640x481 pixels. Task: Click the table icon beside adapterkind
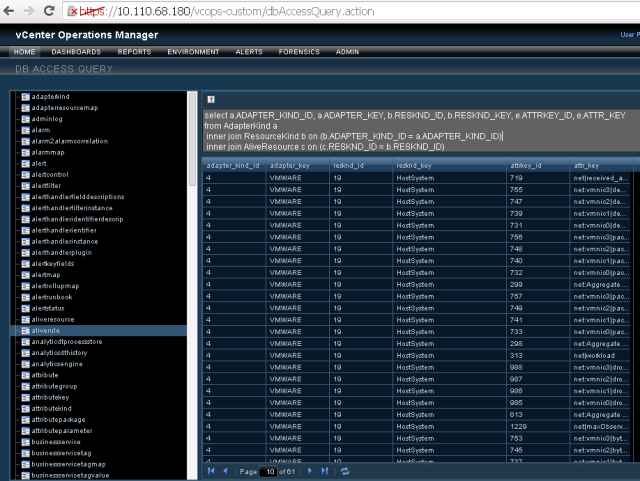click(25, 96)
